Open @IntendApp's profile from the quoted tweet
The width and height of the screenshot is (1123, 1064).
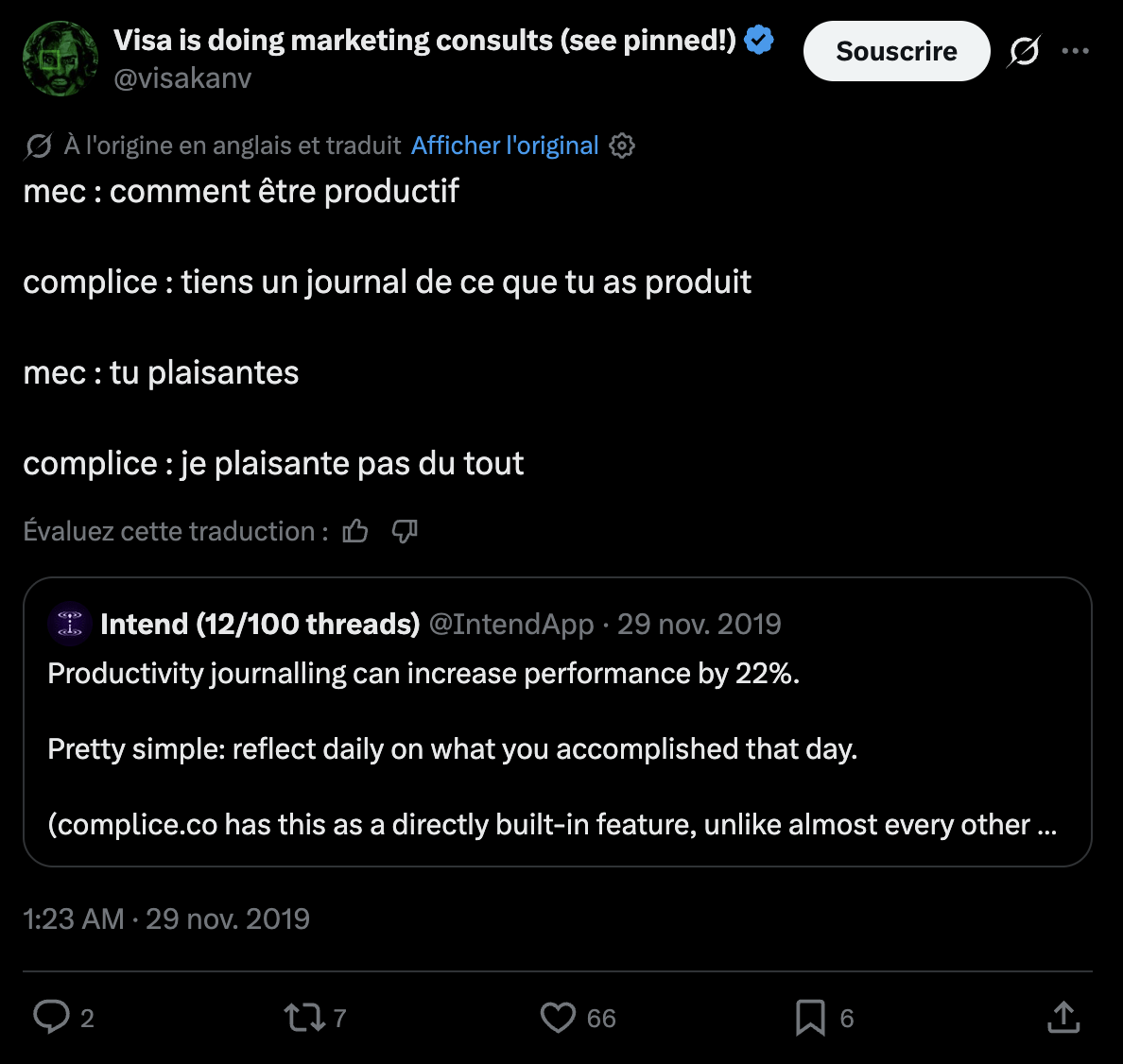511,624
